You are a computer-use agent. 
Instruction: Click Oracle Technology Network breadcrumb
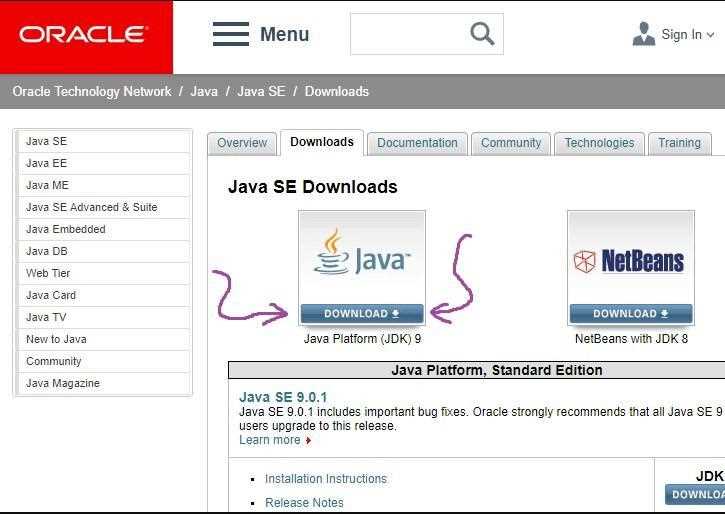92,92
